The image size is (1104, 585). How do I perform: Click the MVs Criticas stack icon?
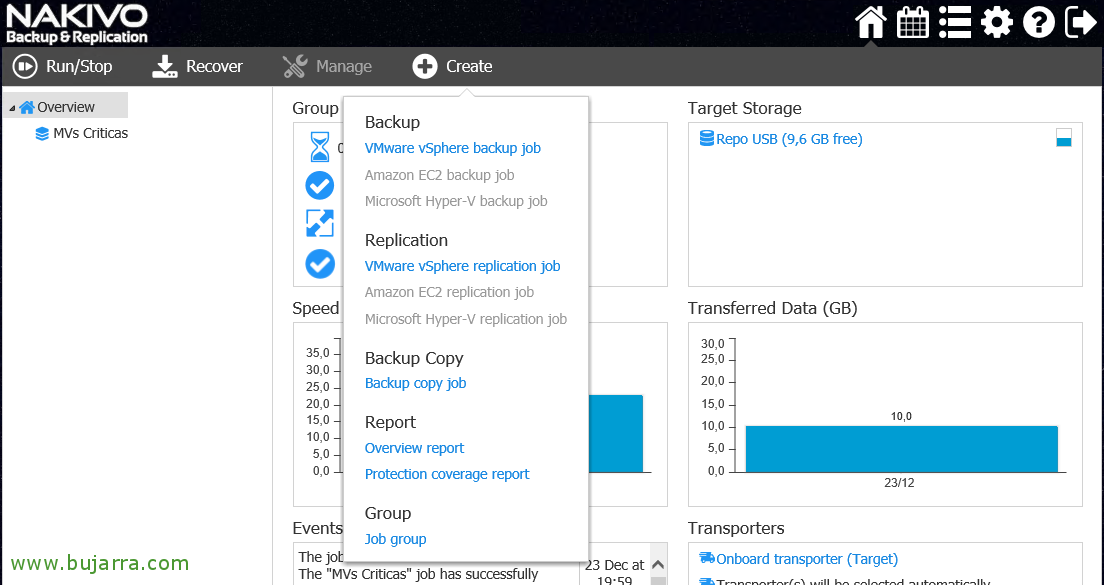click(x=42, y=133)
